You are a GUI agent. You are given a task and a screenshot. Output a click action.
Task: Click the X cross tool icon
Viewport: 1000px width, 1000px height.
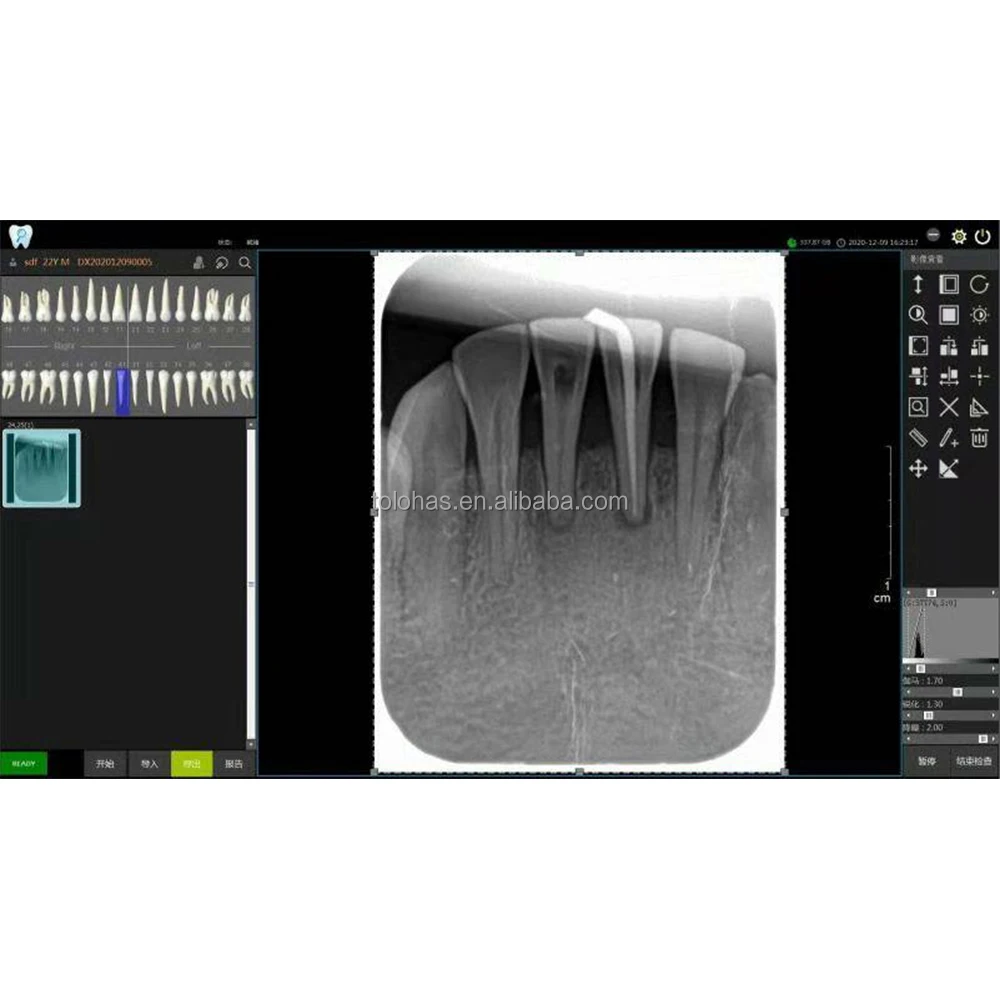click(948, 407)
